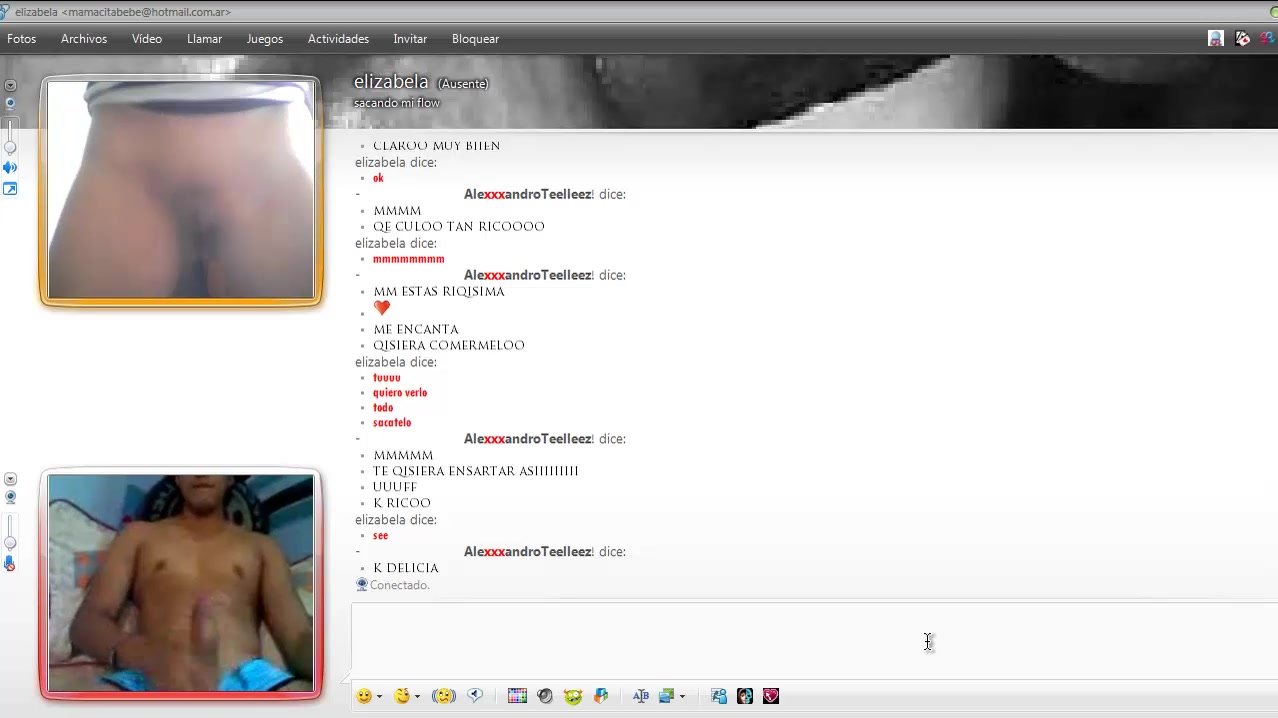The height and width of the screenshot is (718, 1278).
Task: Click the contact's speaker volume slider
Action: pyautogui.click(x=10, y=136)
